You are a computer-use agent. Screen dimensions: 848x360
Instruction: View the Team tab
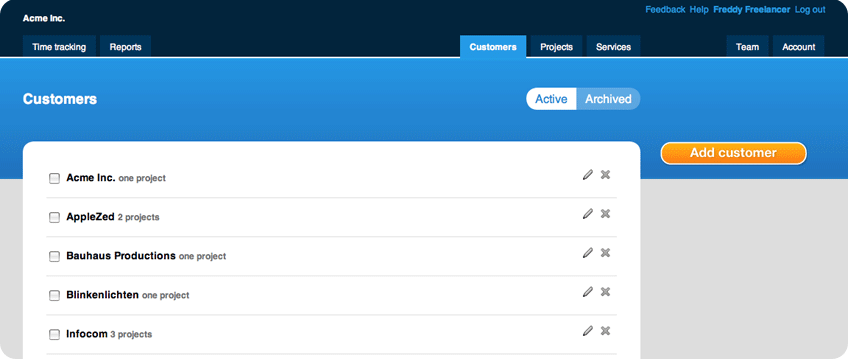[x=747, y=46]
